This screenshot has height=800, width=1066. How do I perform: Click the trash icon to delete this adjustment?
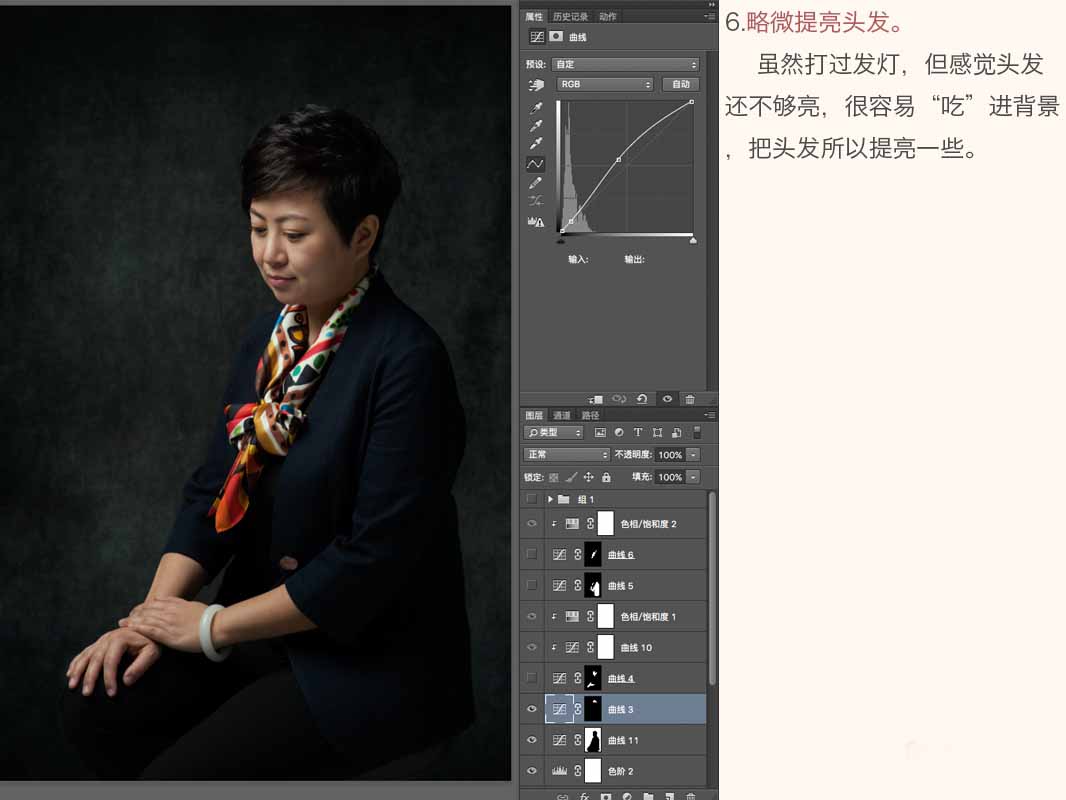coord(690,399)
